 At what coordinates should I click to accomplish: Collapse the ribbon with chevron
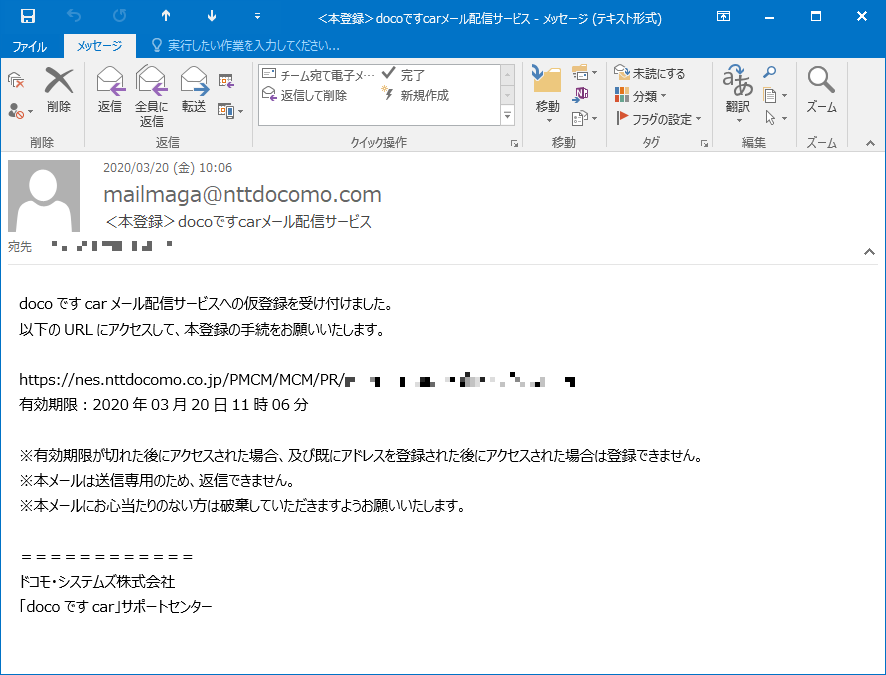pyautogui.click(x=870, y=143)
